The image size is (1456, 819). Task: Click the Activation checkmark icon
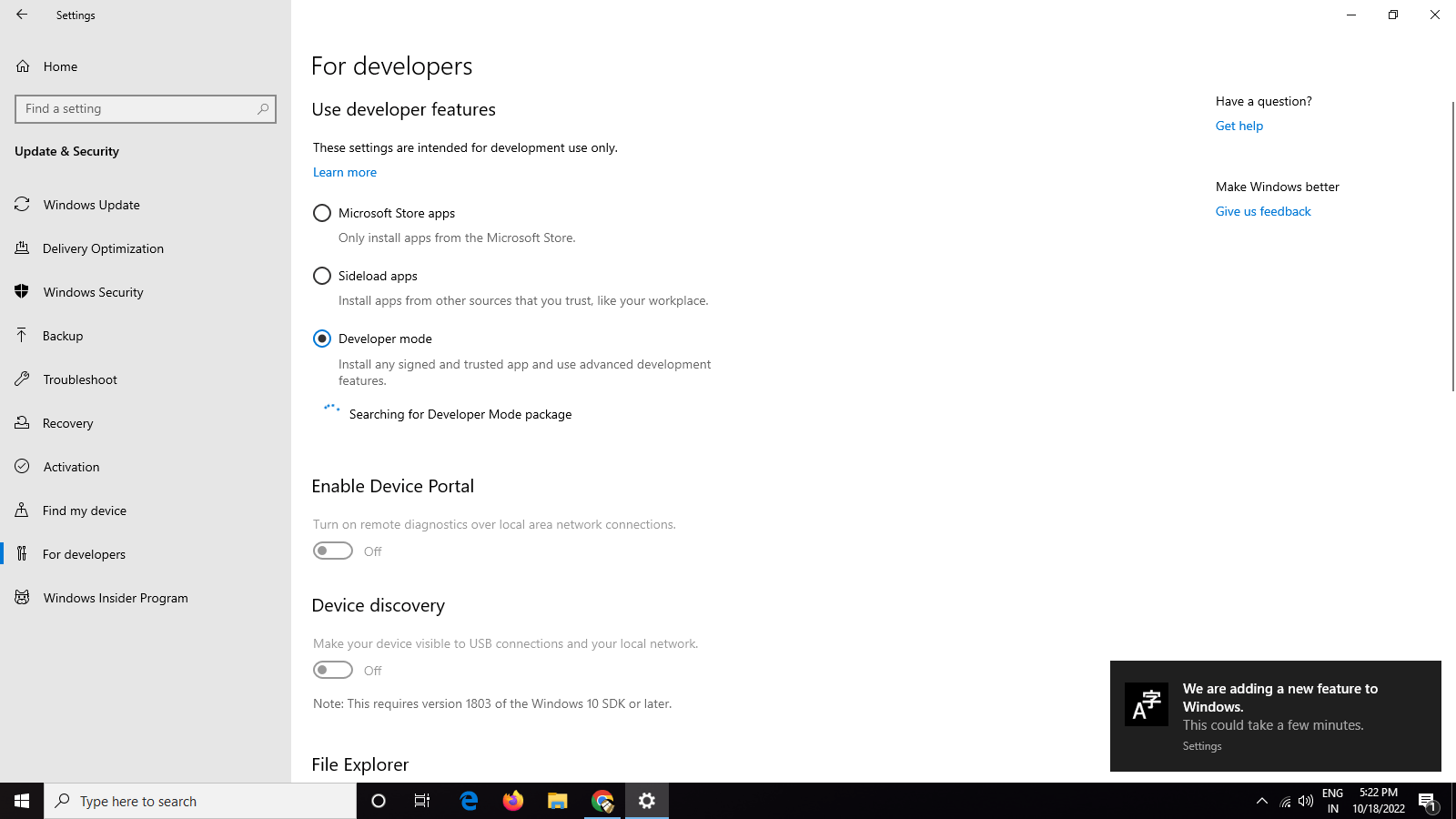point(22,467)
